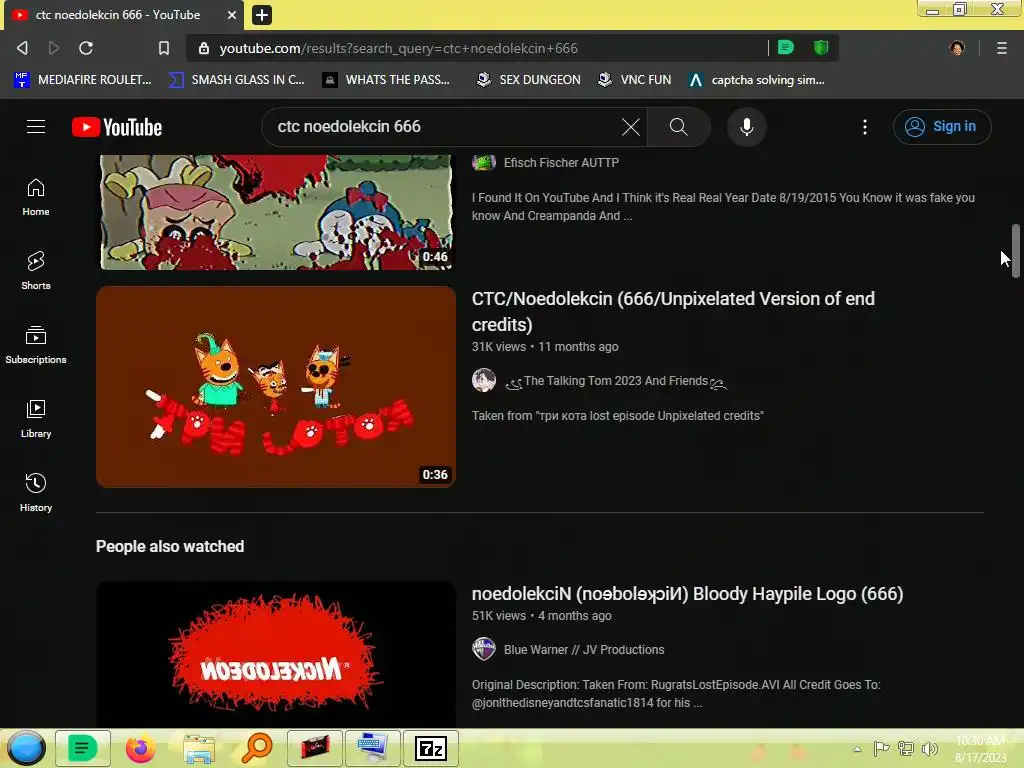1024x768 pixels.
Task: Go to Home in sidebar
Action: coord(36,197)
